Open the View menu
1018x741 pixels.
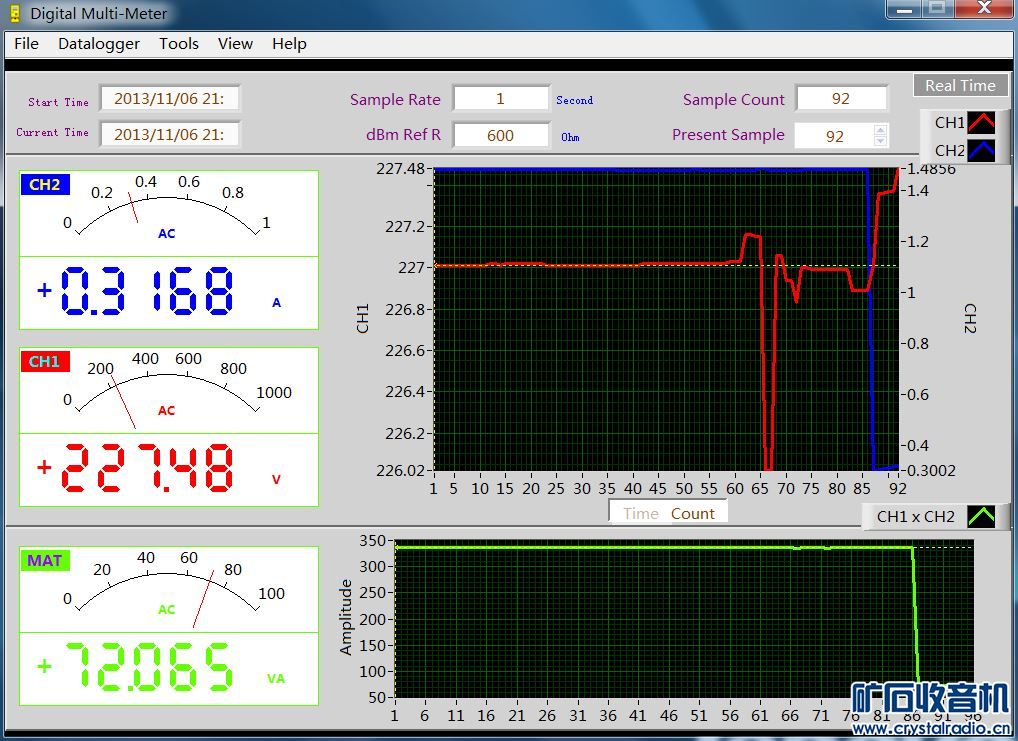(x=235, y=44)
